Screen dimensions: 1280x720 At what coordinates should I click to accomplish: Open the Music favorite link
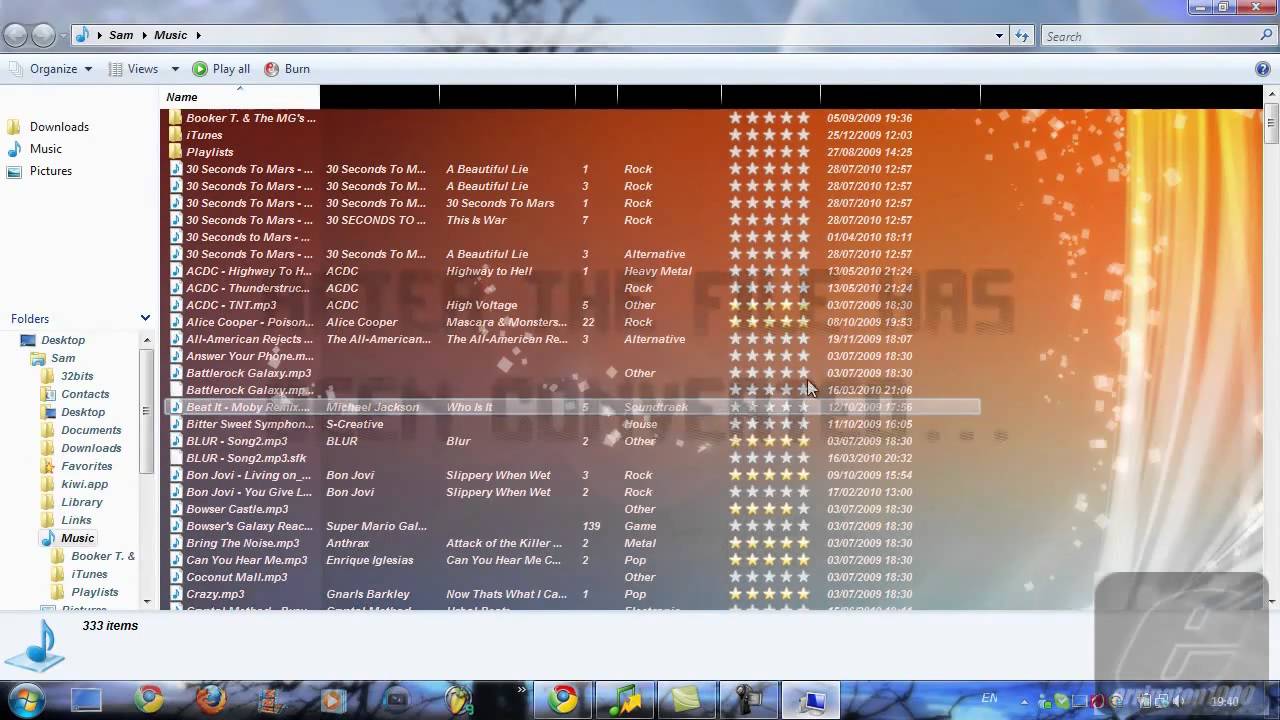click(x=46, y=149)
